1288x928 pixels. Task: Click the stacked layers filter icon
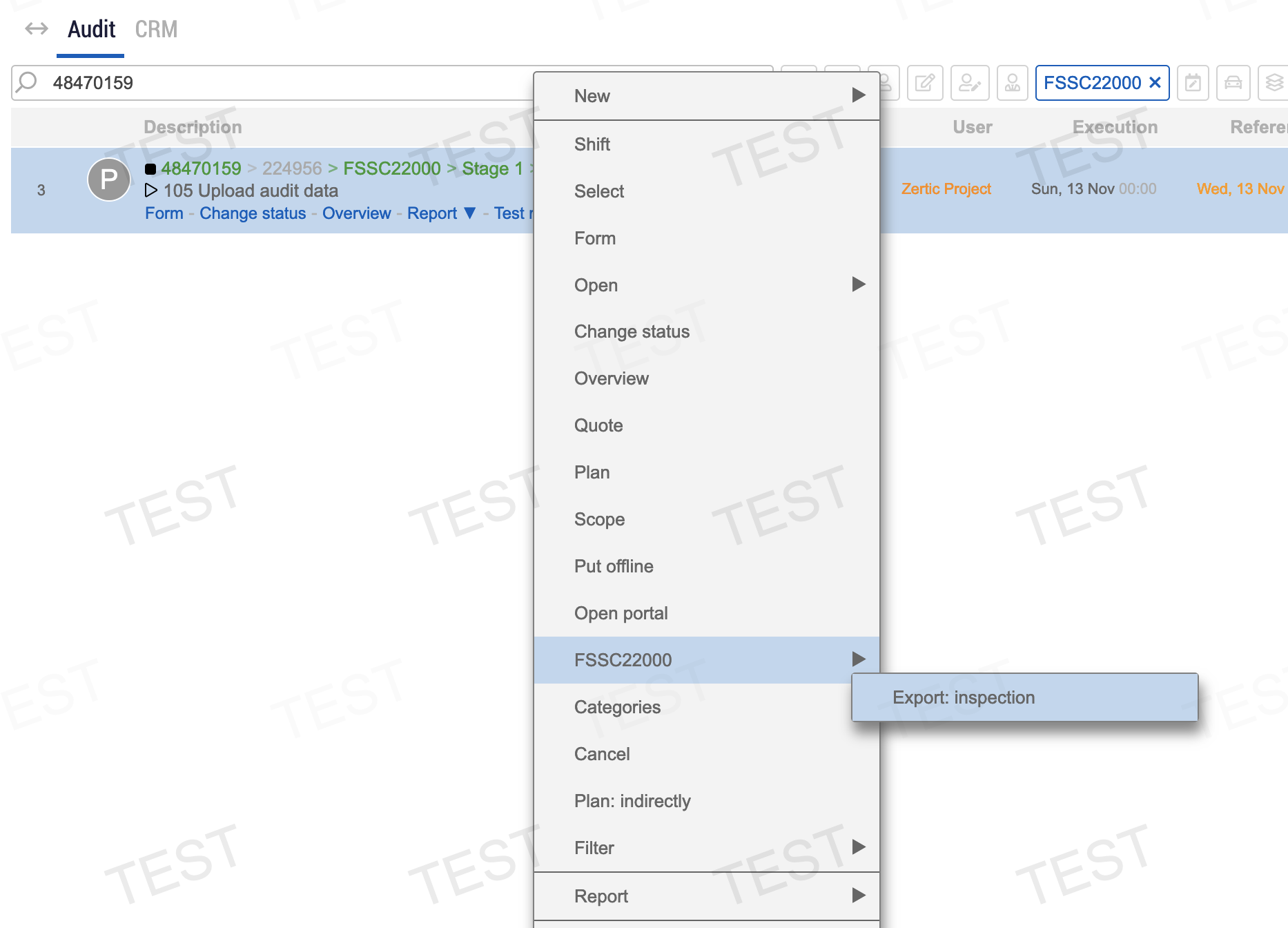[x=1274, y=83]
